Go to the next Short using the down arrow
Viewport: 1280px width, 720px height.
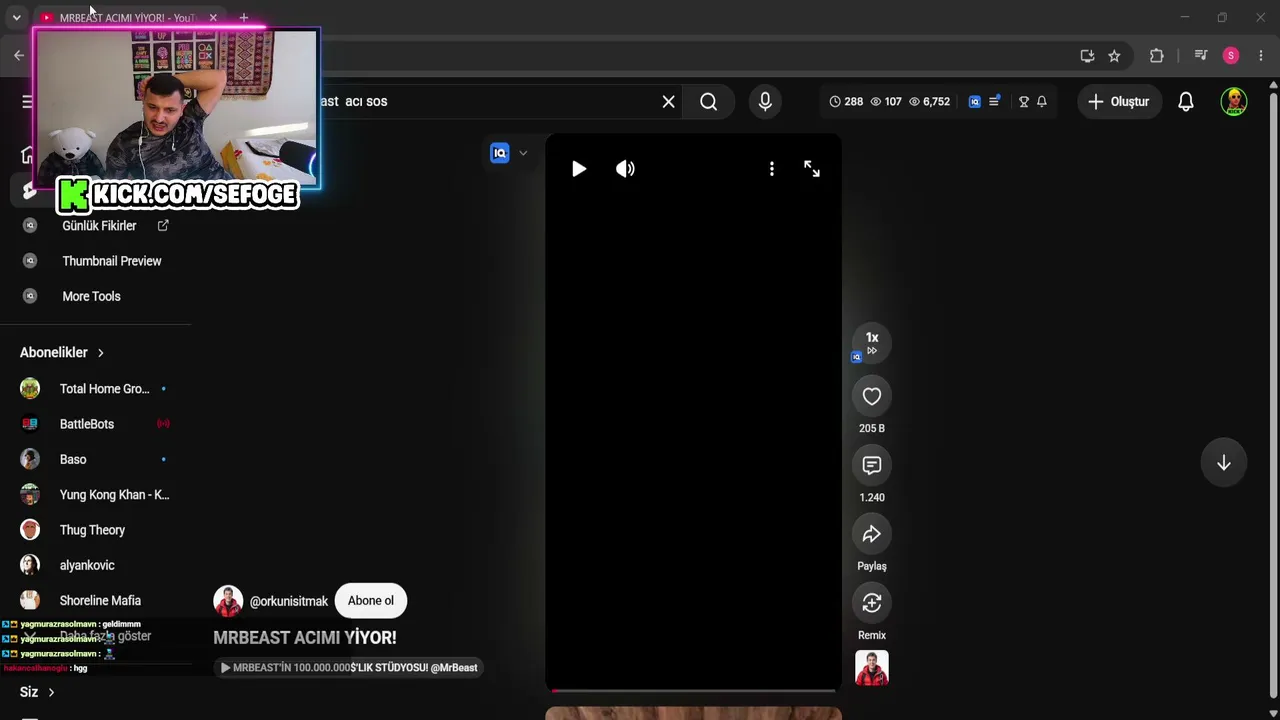[1224, 463]
